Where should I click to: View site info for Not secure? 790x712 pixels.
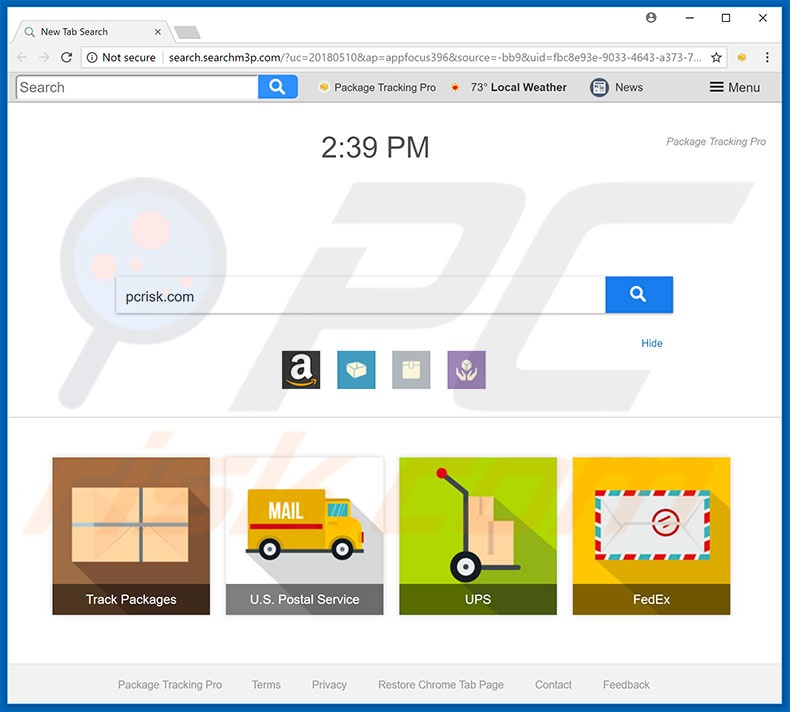pos(121,57)
